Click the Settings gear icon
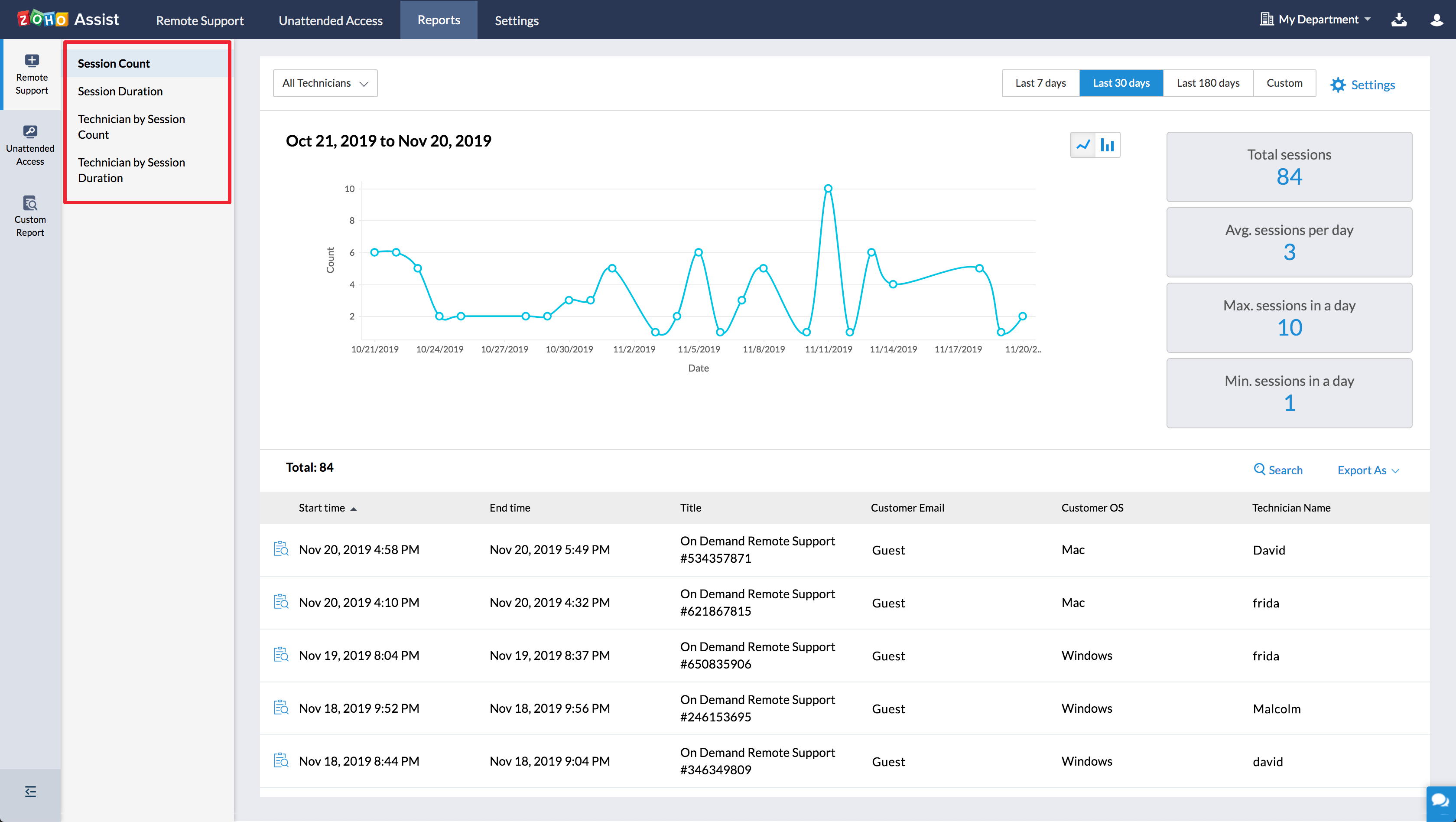 (1338, 85)
